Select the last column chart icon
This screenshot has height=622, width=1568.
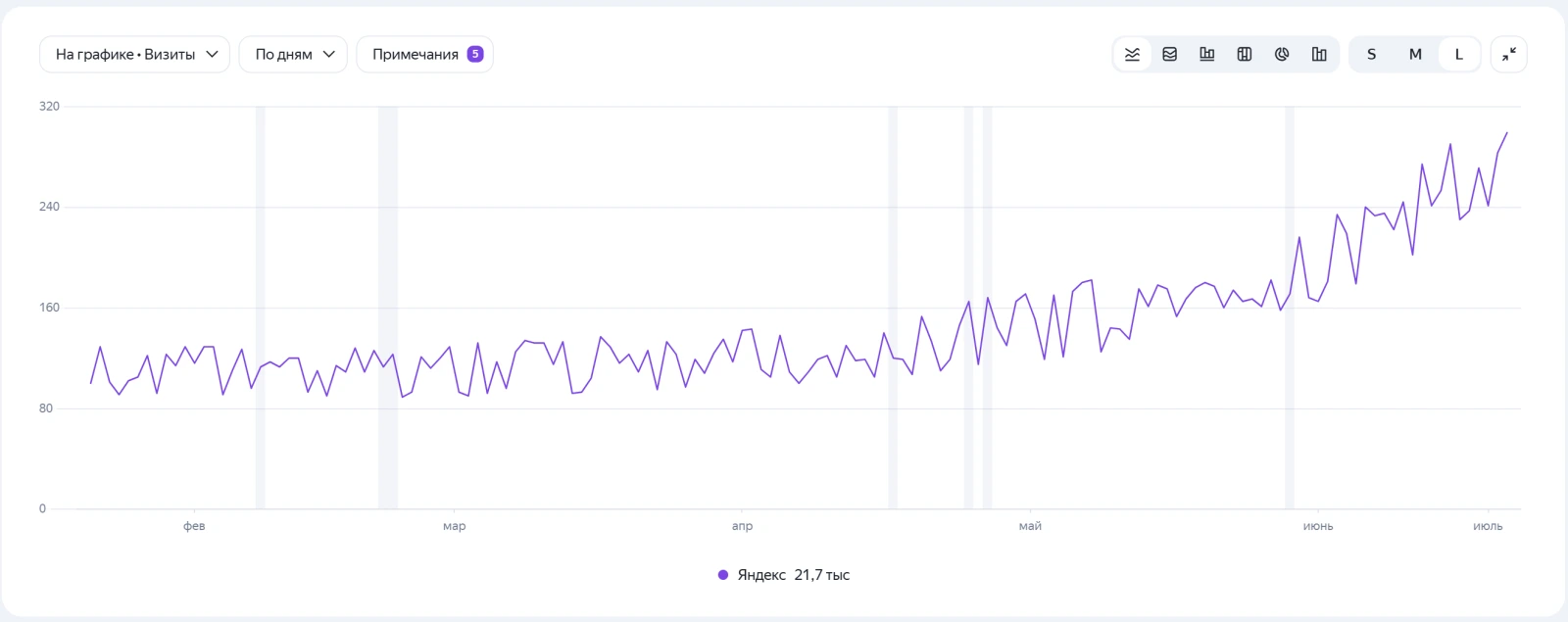1319,54
